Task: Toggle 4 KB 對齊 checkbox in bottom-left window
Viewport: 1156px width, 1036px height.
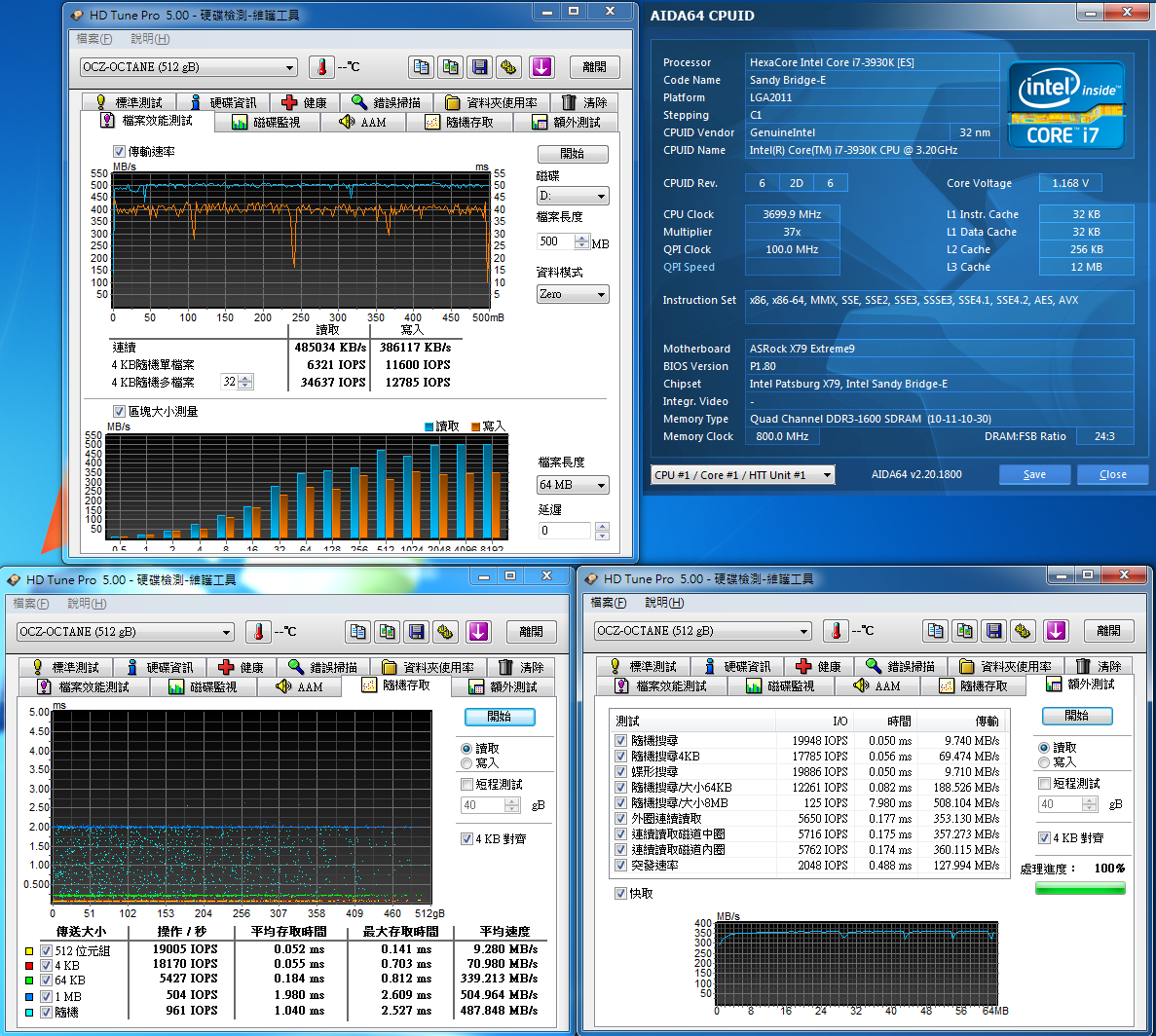Action: pyautogui.click(x=466, y=838)
